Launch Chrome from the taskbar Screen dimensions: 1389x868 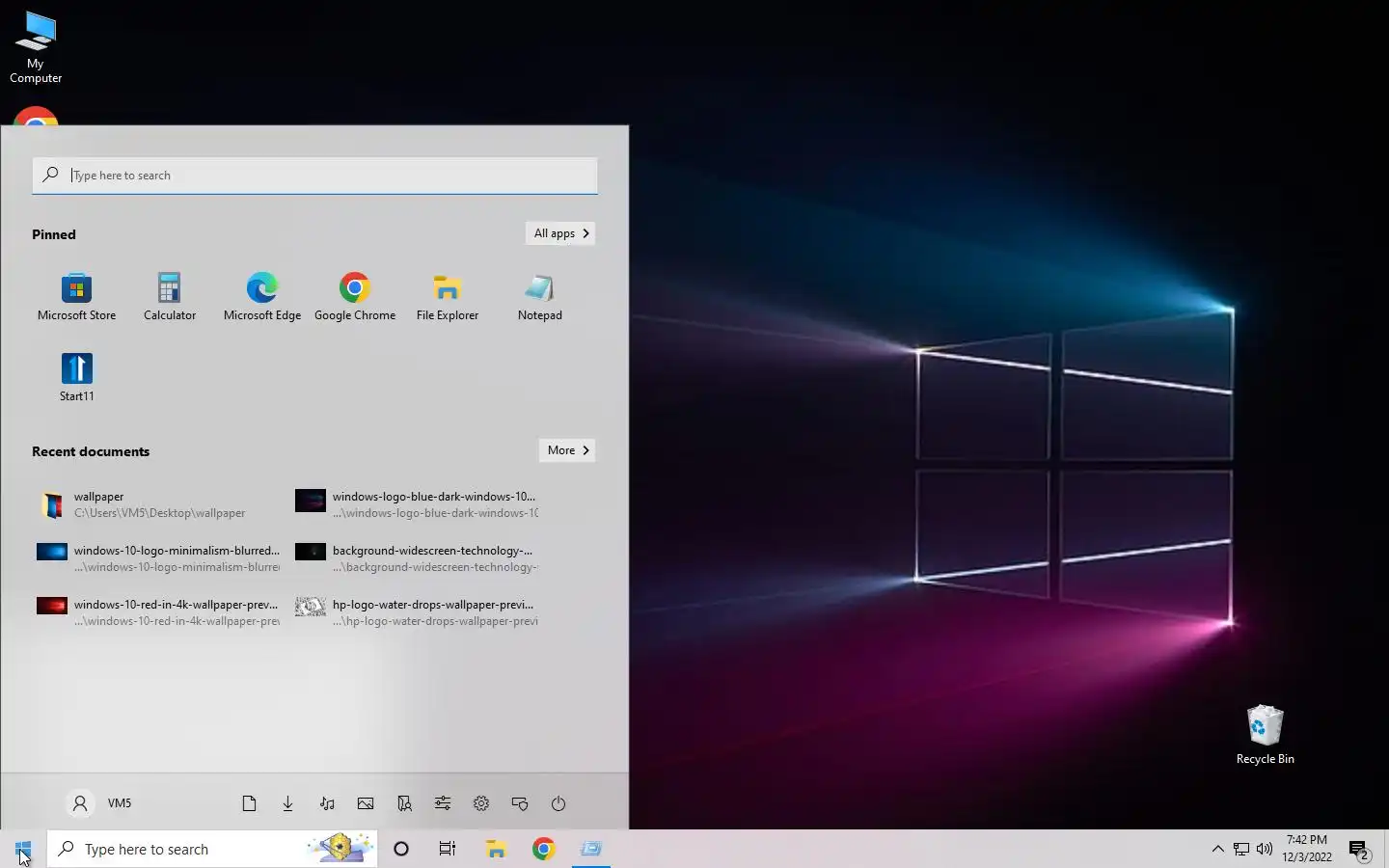click(x=543, y=849)
